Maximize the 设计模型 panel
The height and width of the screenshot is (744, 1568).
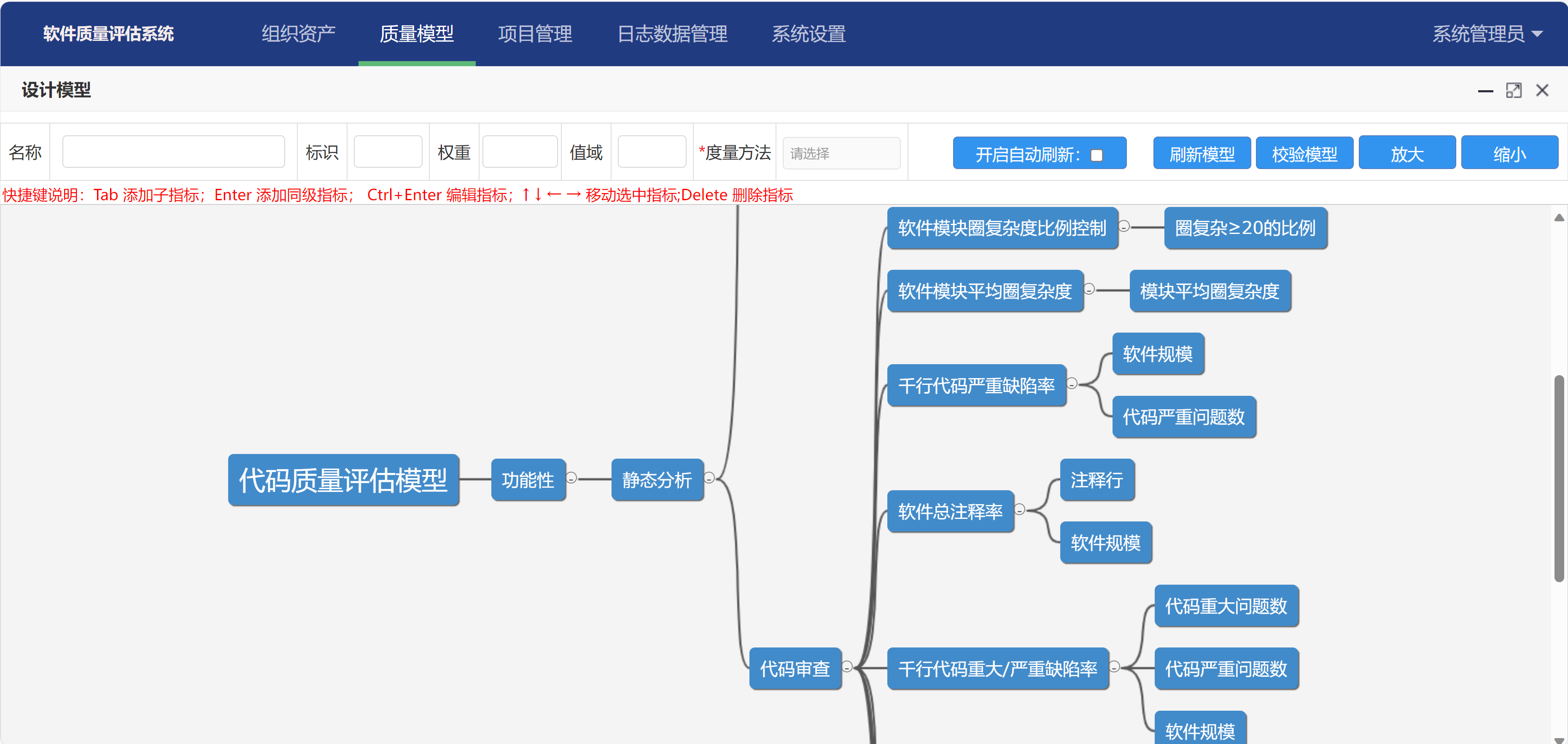click(x=1513, y=91)
